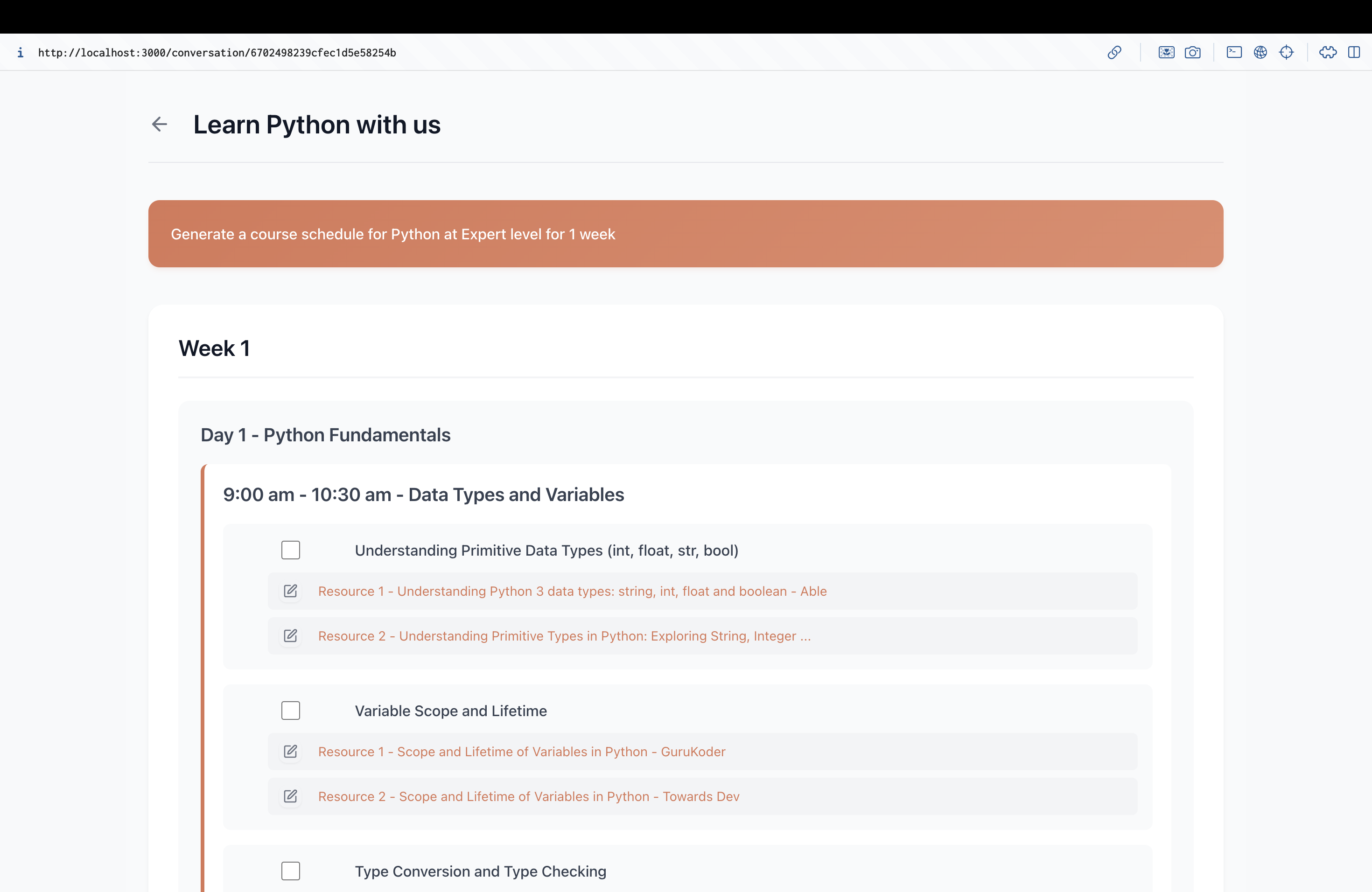Open Resource 2 Understanding Primitive Types link
Viewport: 1372px width, 892px height.
coord(564,636)
